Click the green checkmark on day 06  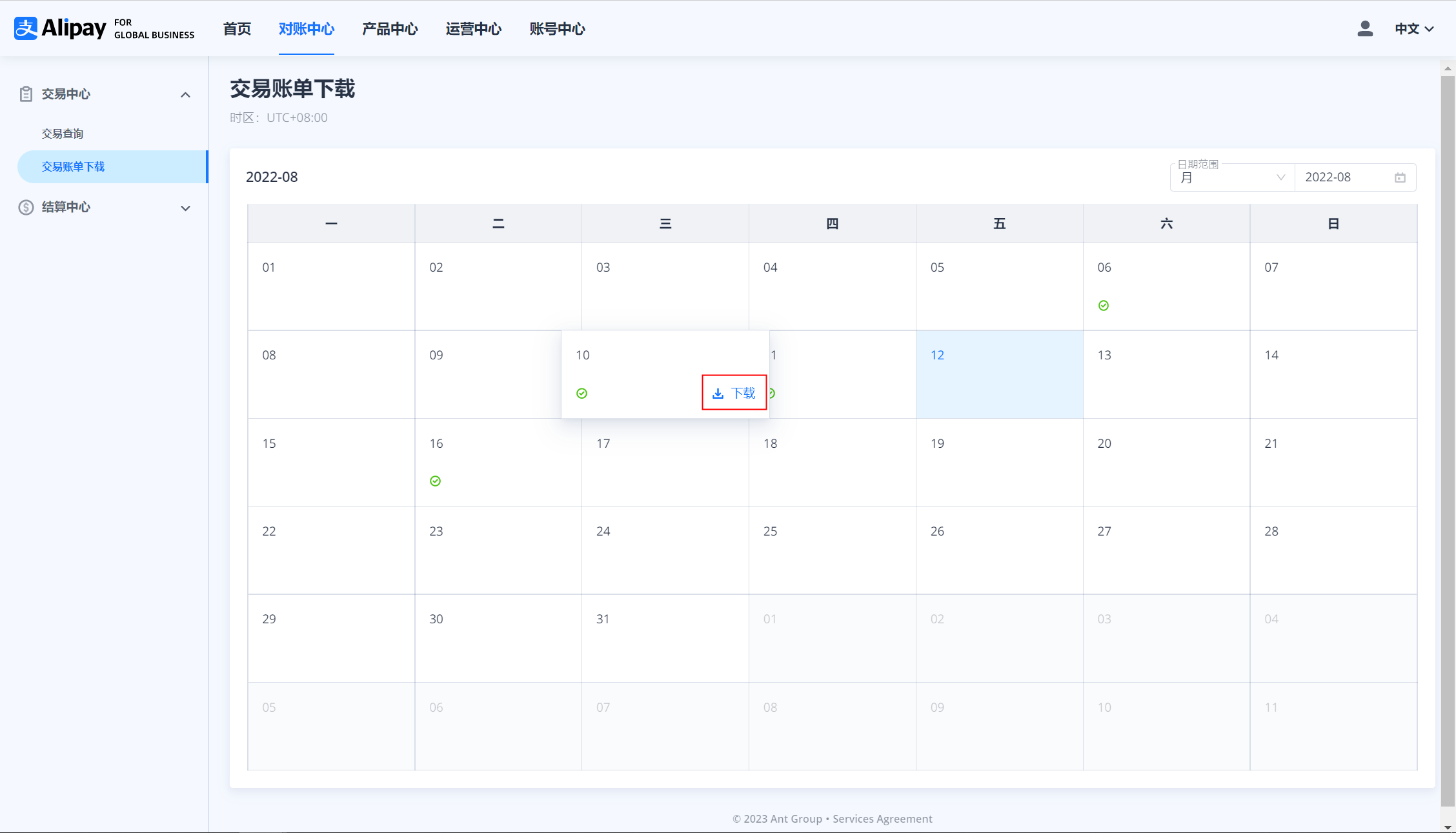[1104, 305]
